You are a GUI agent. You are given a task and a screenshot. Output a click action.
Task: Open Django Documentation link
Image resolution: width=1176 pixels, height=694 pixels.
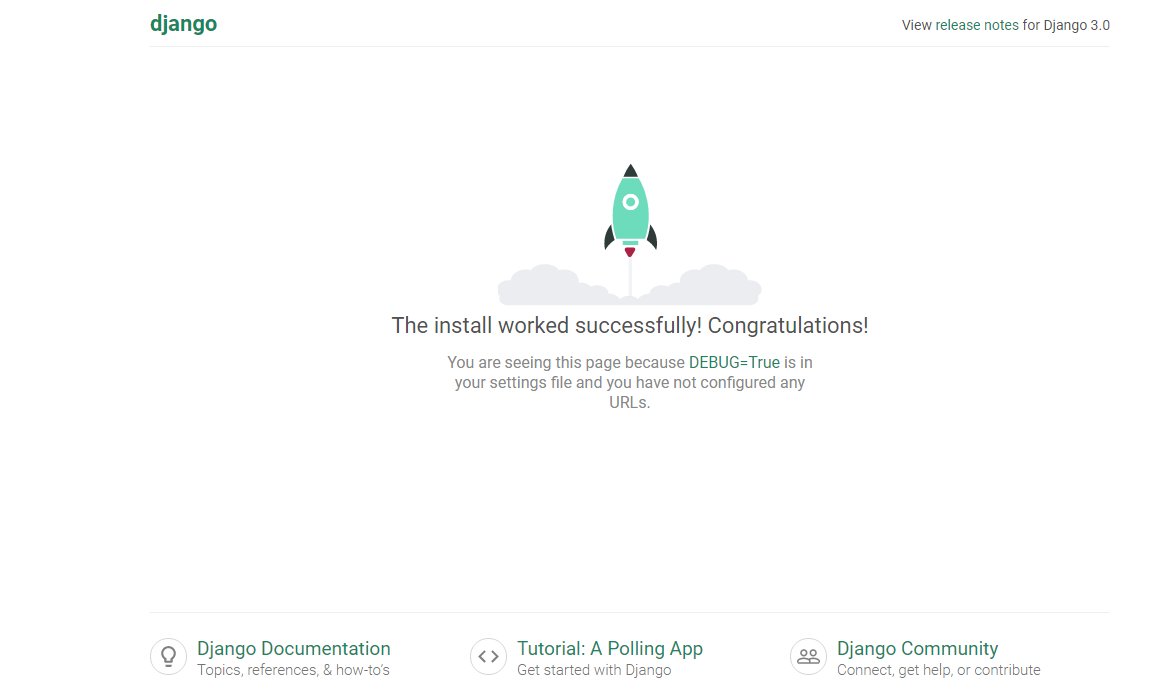pyautogui.click(x=293, y=648)
